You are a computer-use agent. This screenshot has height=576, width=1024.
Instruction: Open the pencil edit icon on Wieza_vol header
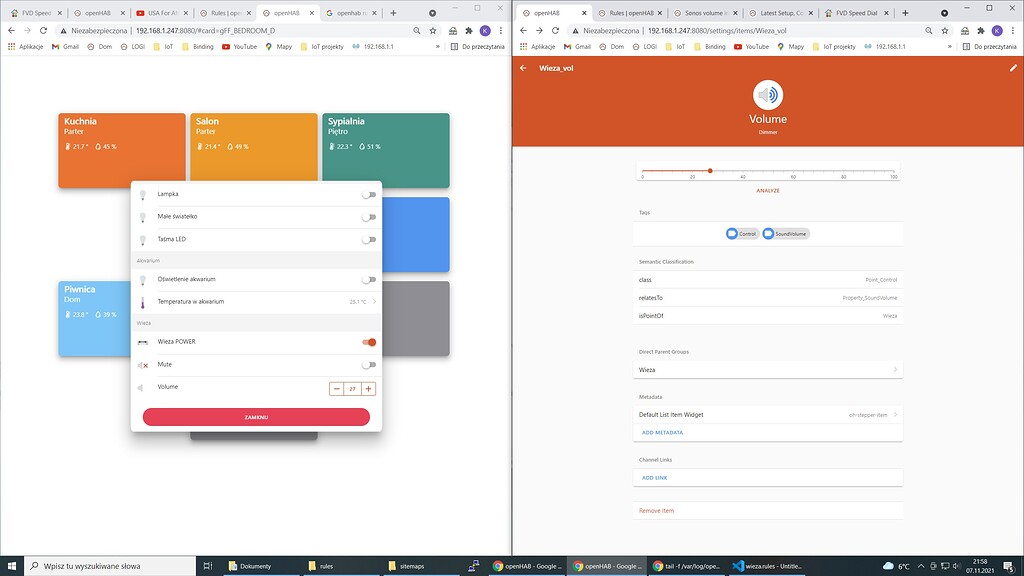[x=1012, y=68]
